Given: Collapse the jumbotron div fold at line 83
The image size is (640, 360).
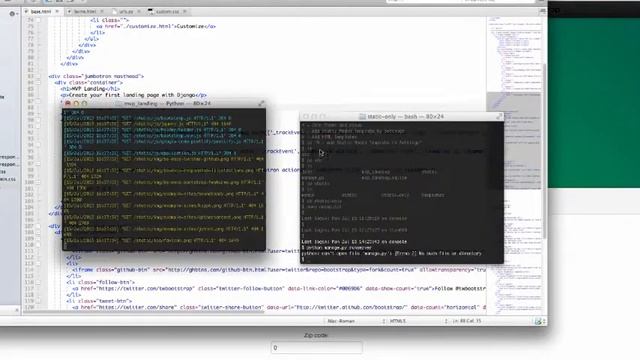Looking at the screenshot, I should tap(39, 76).
